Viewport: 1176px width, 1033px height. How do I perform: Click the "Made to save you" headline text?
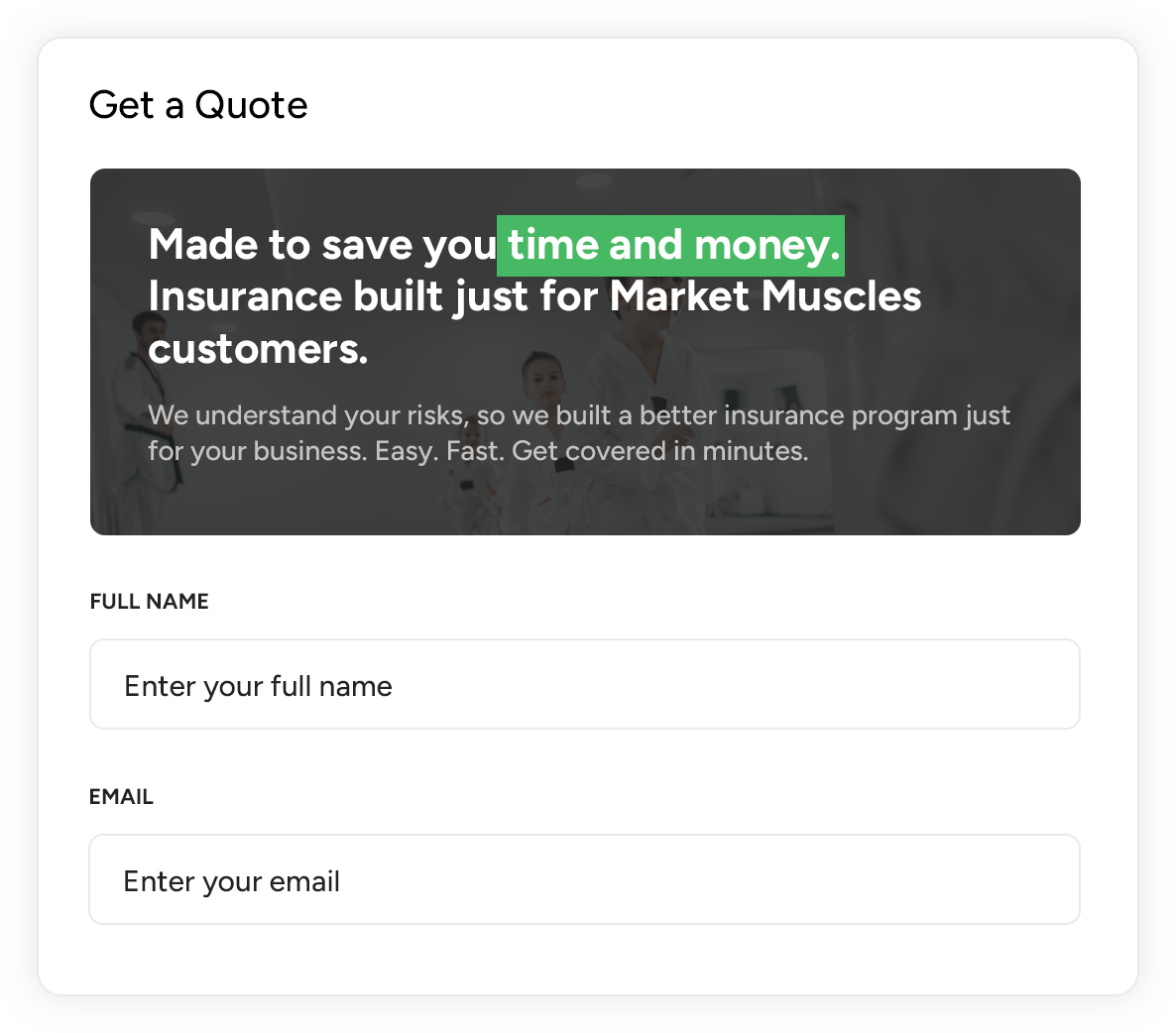pos(322,246)
